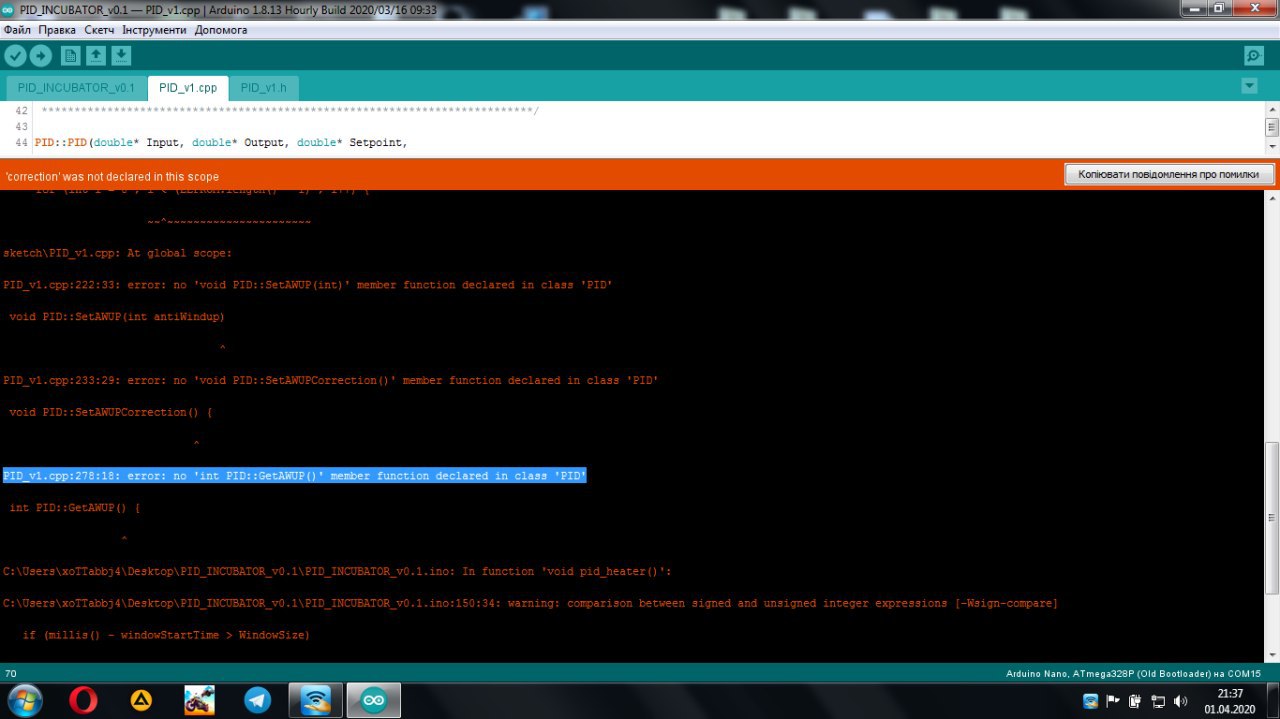Open the Windows Start button
The height and width of the screenshot is (719, 1280).
tap(24, 701)
